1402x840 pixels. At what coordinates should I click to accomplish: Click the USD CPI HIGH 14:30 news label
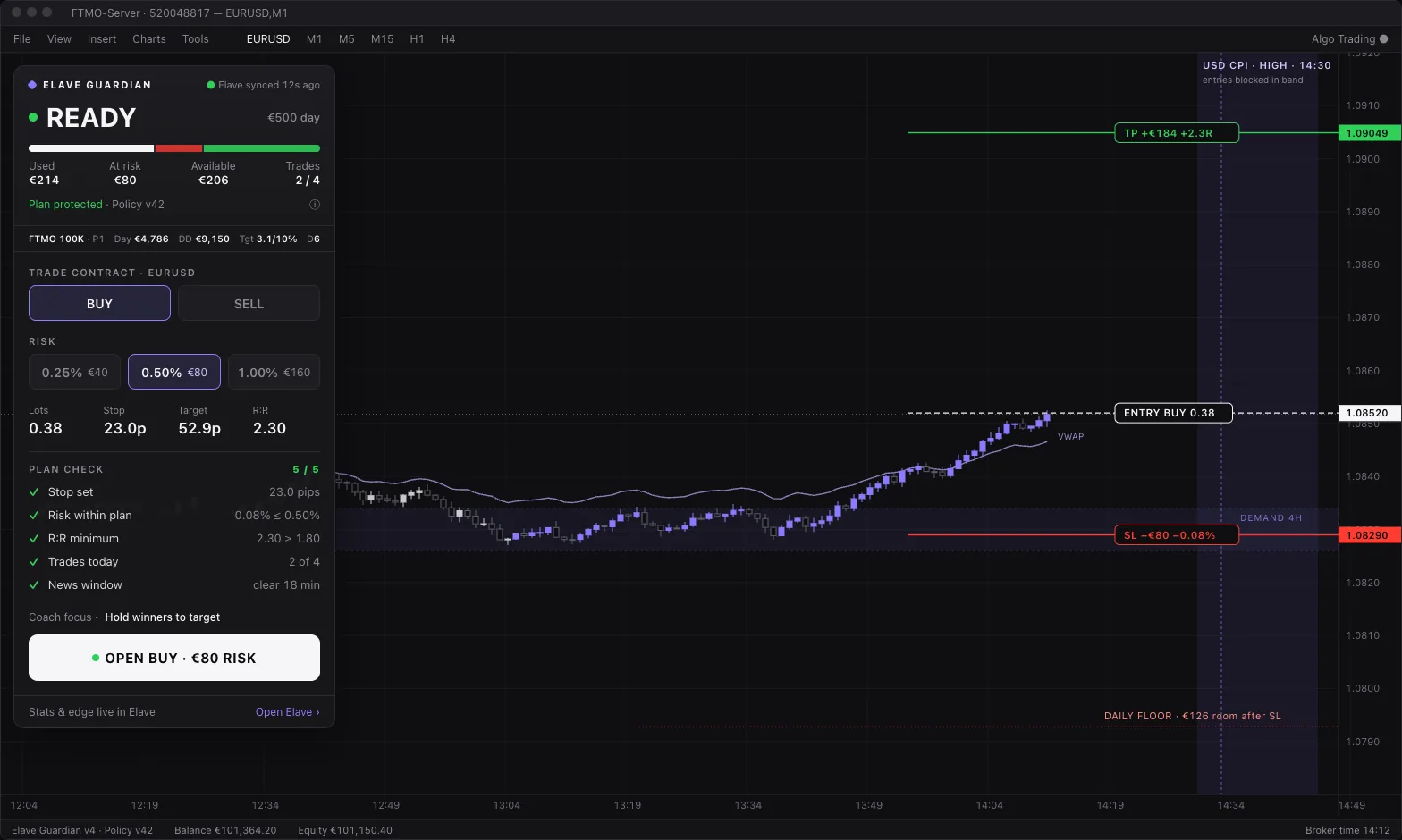pyautogui.click(x=1266, y=65)
